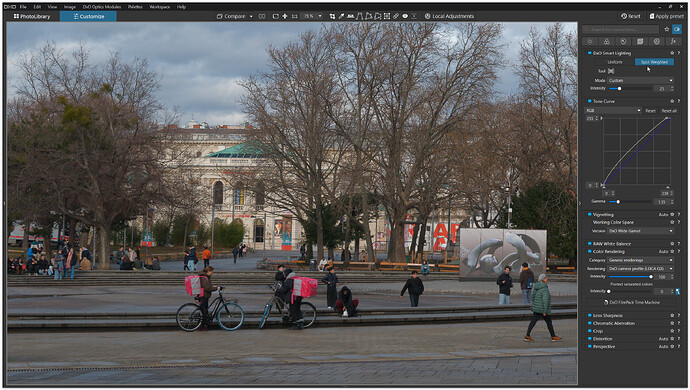The image size is (690, 390).
Task: Show the Color corrections palette group
Action: [x=607, y=41]
